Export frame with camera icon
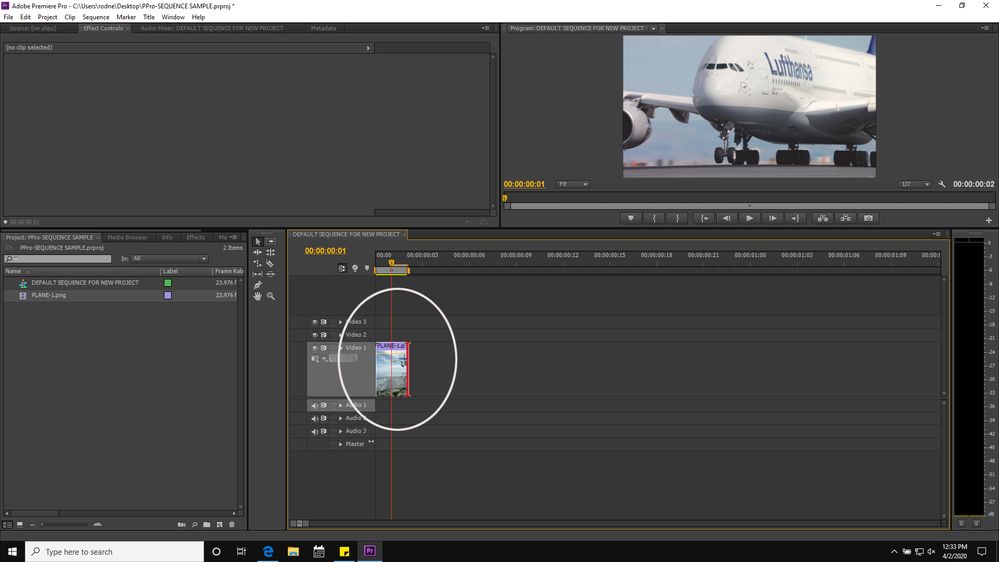999x562 pixels. click(868, 218)
